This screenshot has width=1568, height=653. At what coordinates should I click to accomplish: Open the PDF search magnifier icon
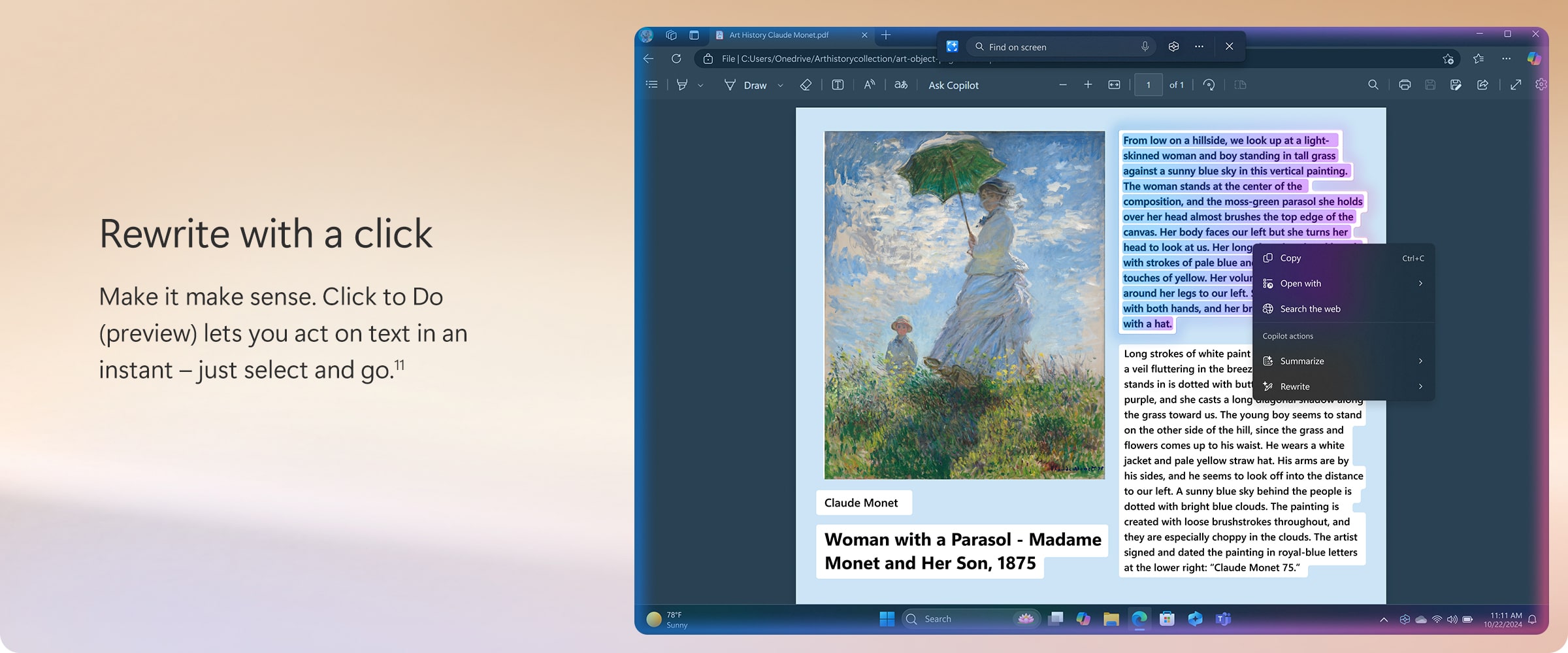click(1373, 85)
